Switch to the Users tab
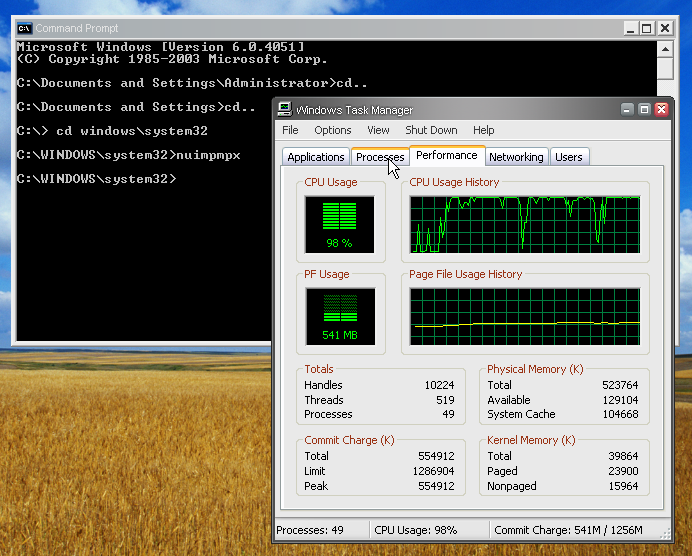692x556 pixels. point(569,157)
